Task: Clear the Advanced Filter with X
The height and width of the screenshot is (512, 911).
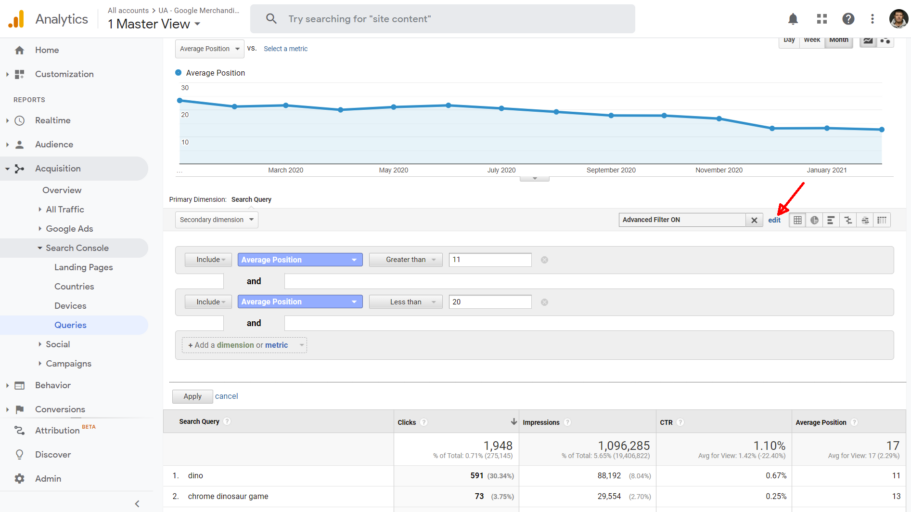Action: pyautogui.click(x=754, y=220)
